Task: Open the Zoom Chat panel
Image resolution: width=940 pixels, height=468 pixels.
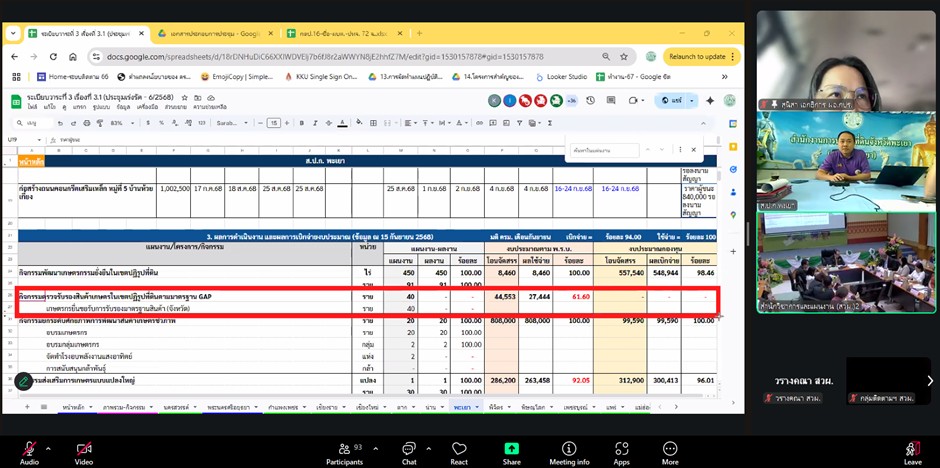Action: [x=408, y=449]
